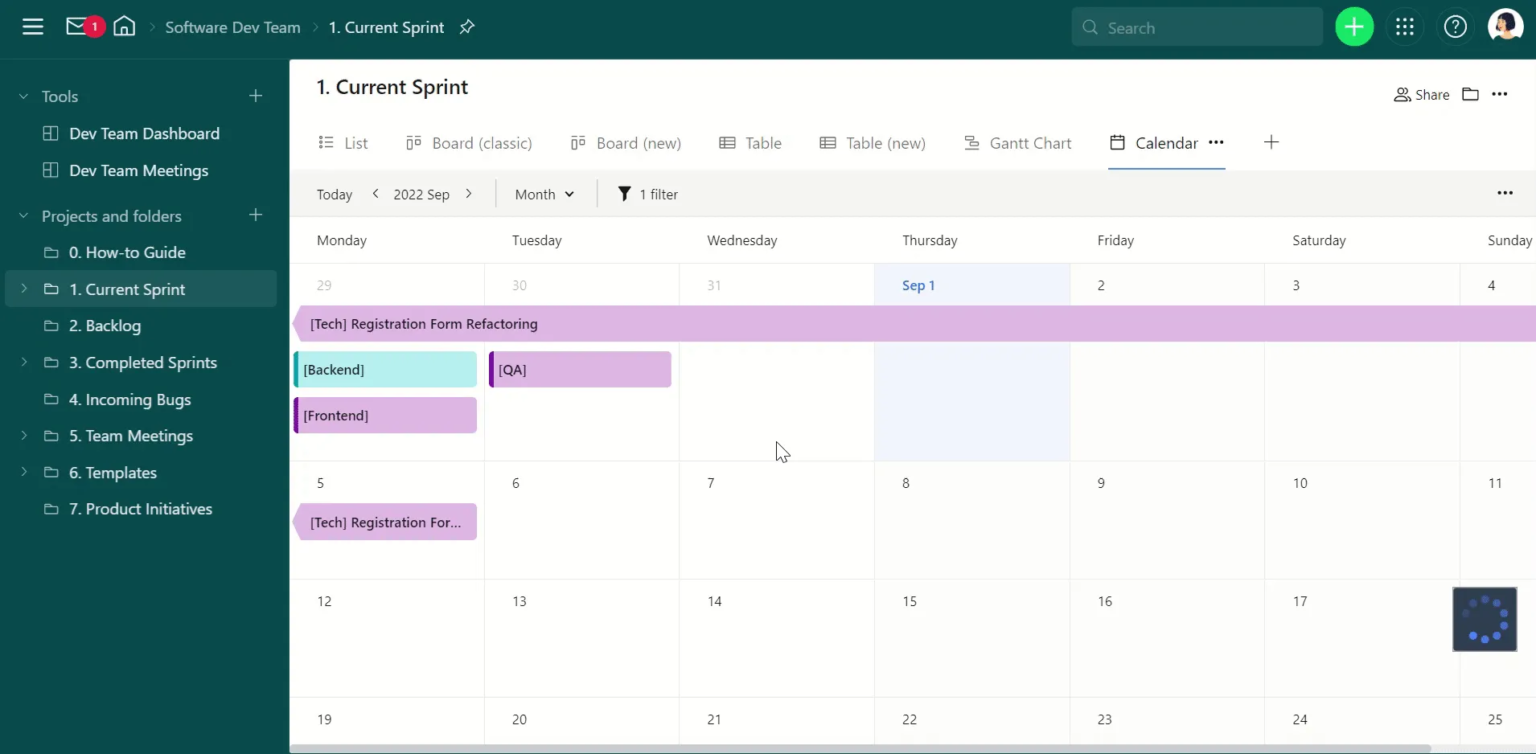Open the Month view dropdown
The height and width of the screenshot is (754, 1536).
(x=544, y=194)
